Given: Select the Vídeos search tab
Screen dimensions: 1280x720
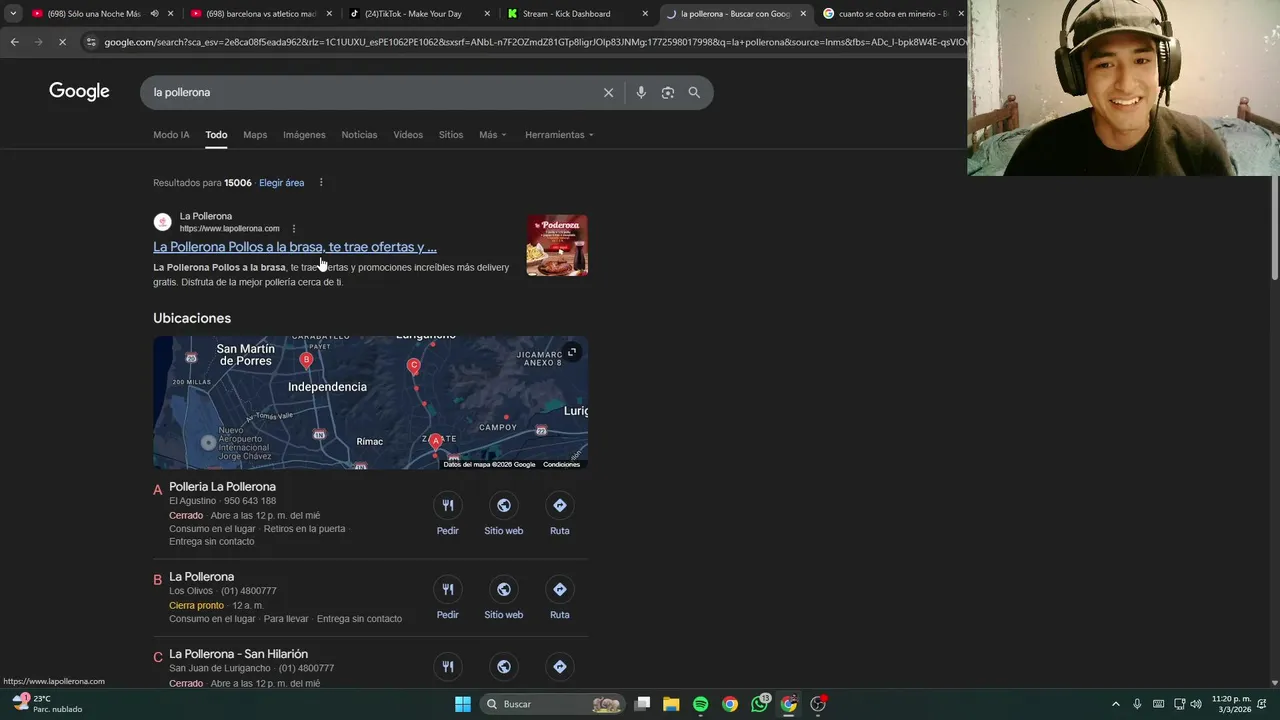Looking at the screenshot, I should click(x=408, y=135).
